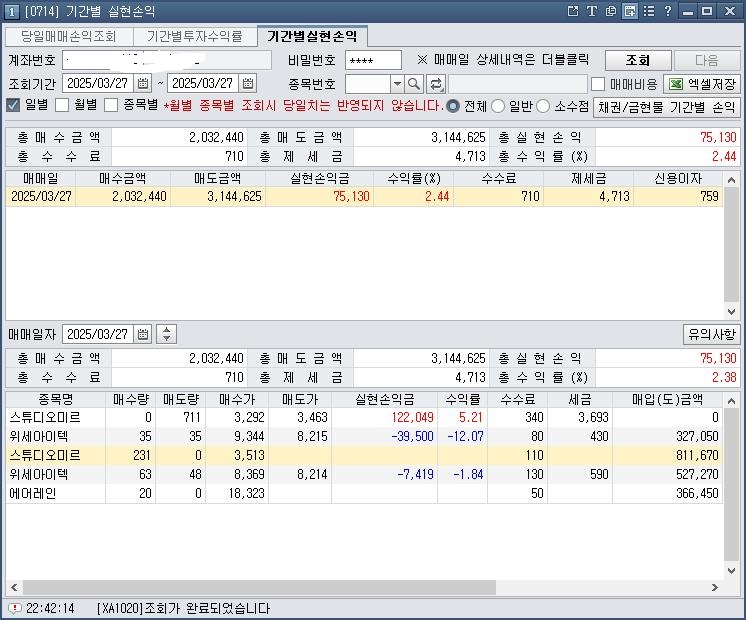Click the 조회 button

[638, 60]
